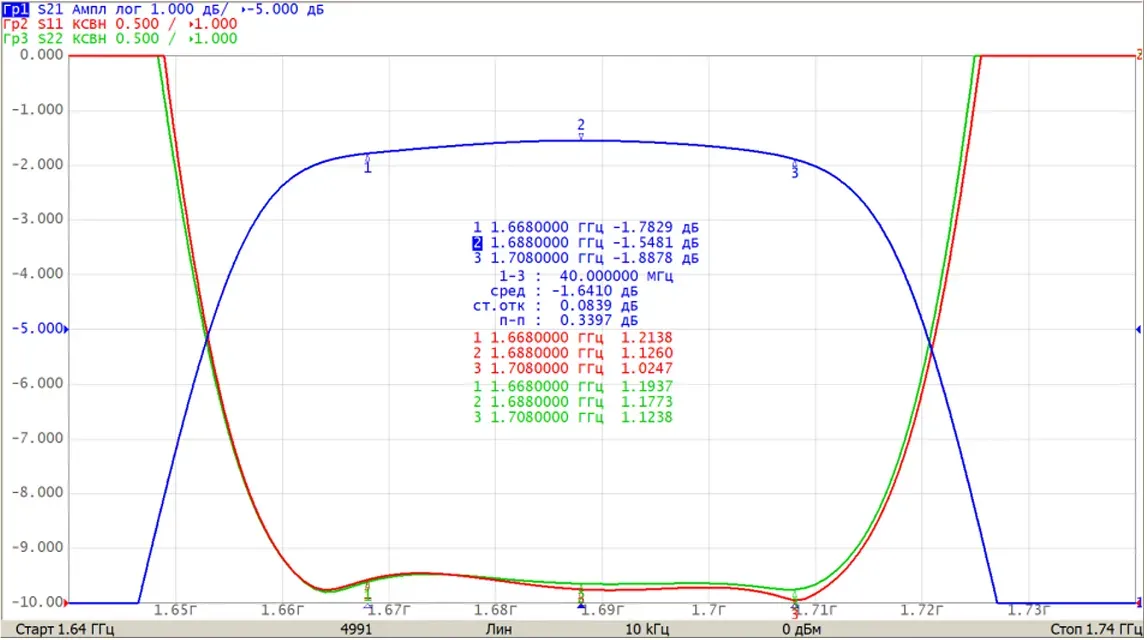Viewport: 1147px width, 640px height.
Task: Click the Гр3 trace label
Action: 15,39
